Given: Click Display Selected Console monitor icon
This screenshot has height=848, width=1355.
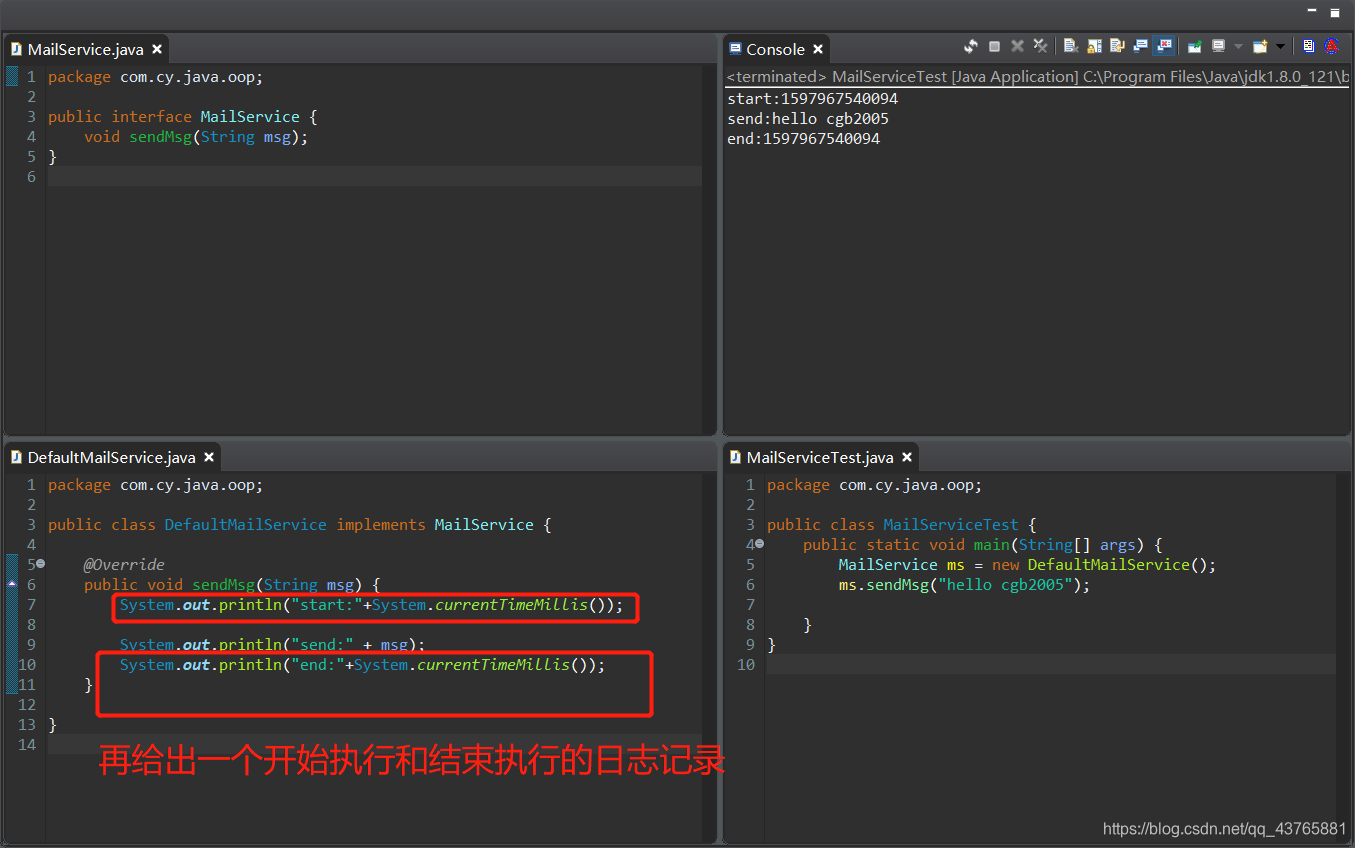Looking at the screenshot, I should 1218,46.
